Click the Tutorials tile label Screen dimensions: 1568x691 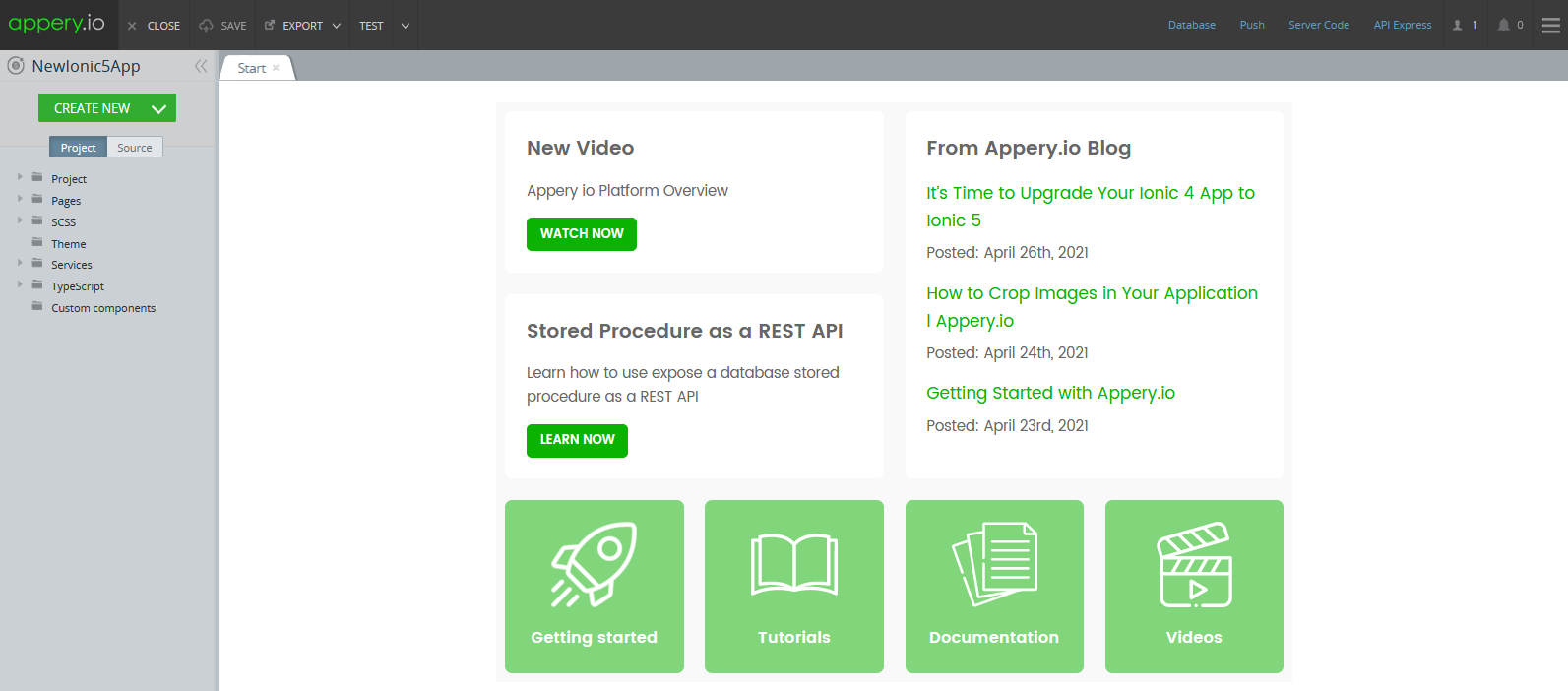pyautogui.click(x=794, y=637)
